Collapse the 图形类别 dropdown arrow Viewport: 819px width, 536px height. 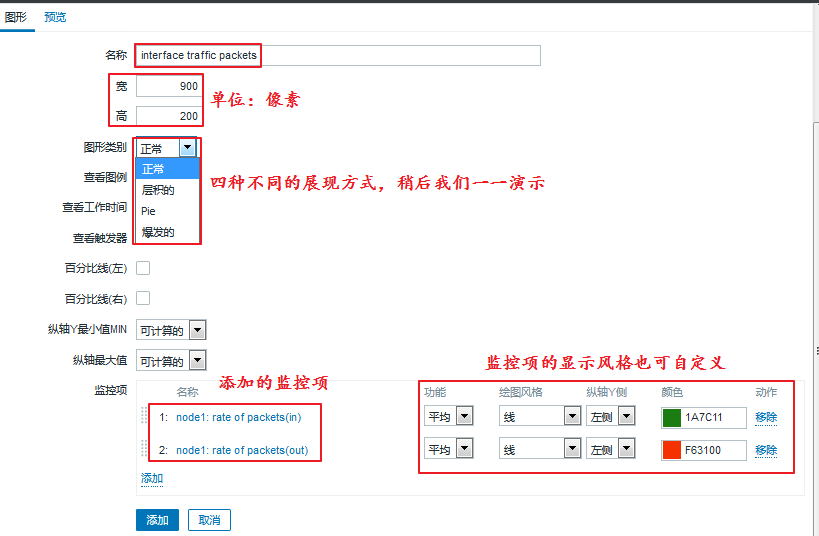188,148
